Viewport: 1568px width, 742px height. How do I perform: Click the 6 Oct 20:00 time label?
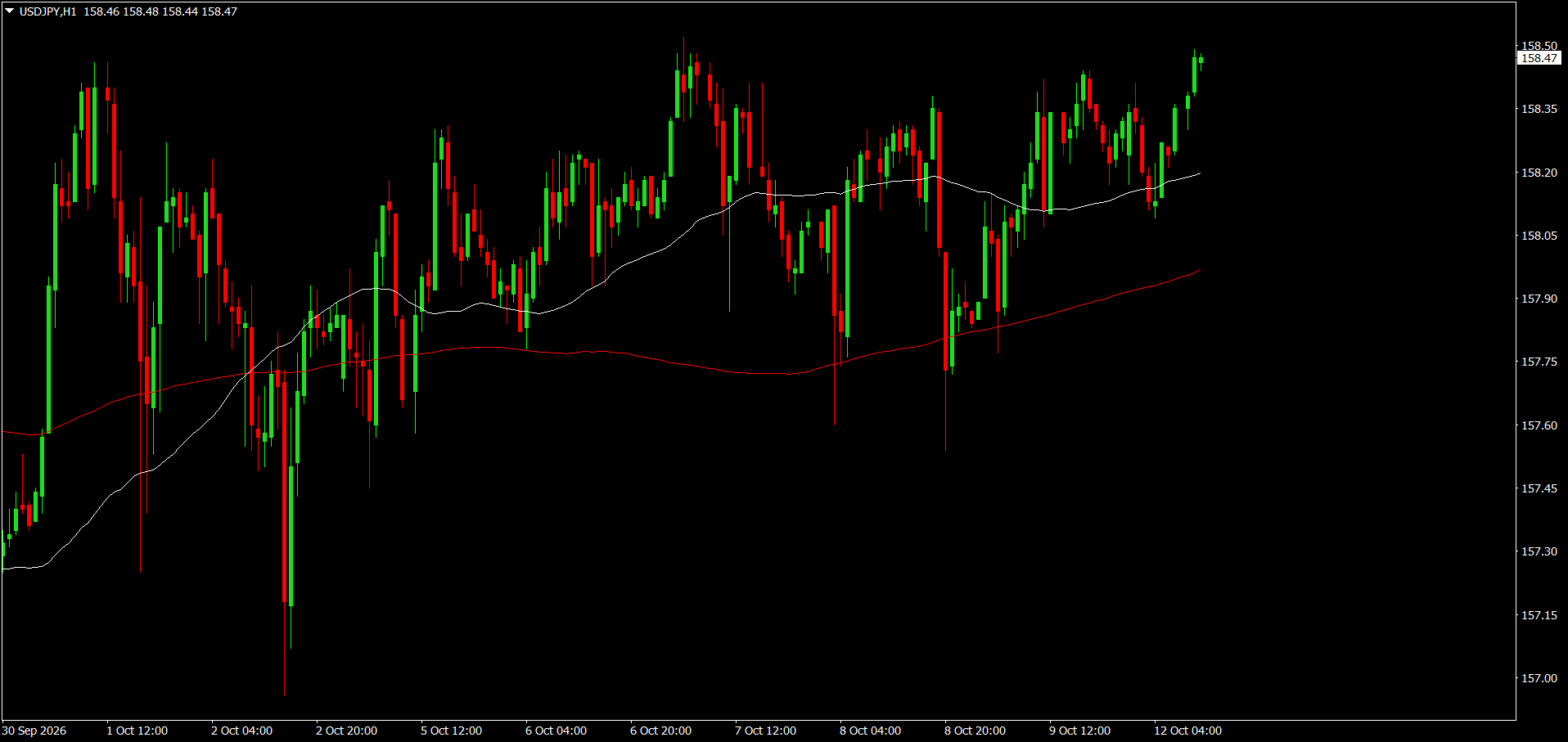661,731
